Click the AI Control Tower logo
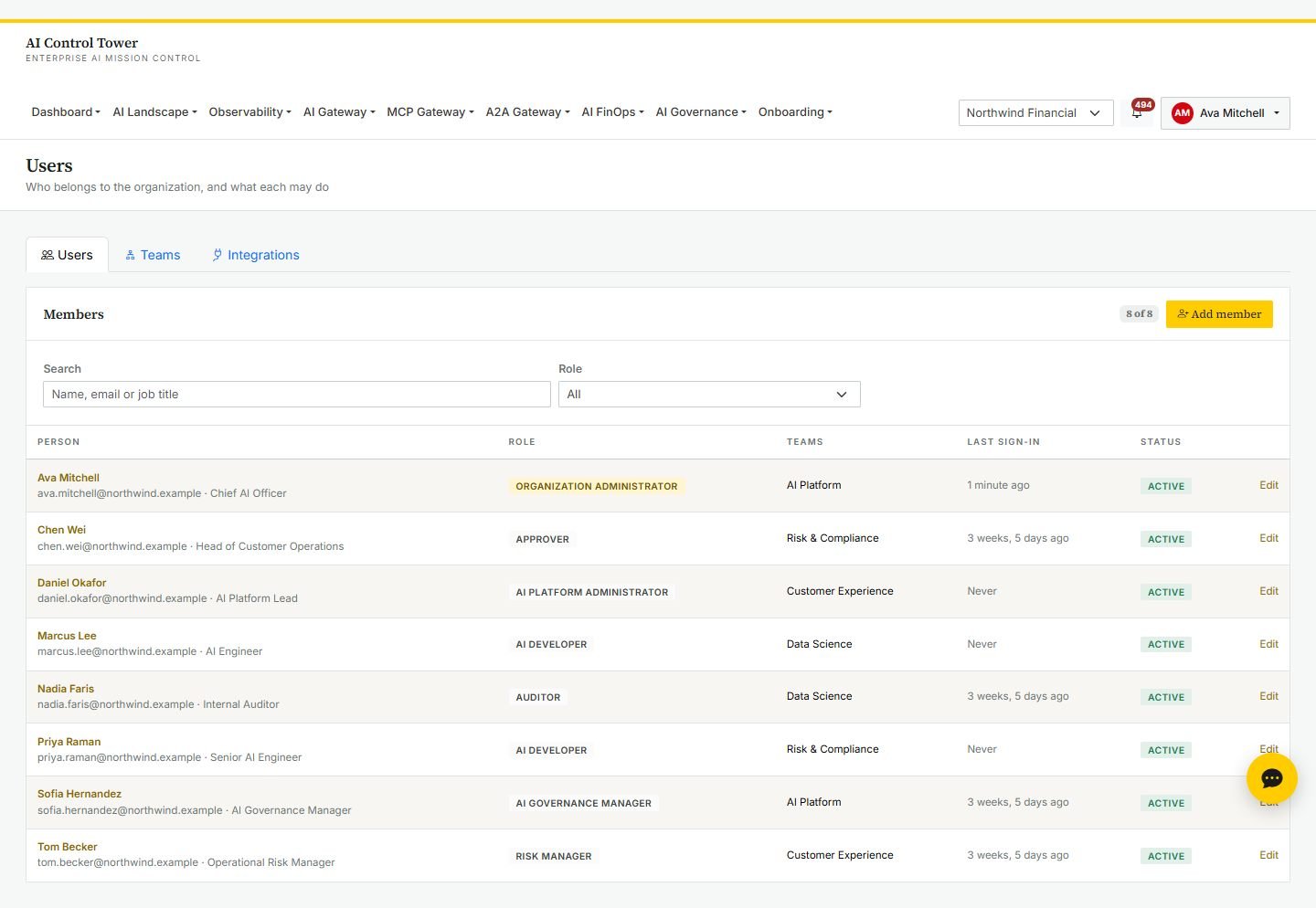Viewport: 1316px width, 908px height. [x=113, y=49]
